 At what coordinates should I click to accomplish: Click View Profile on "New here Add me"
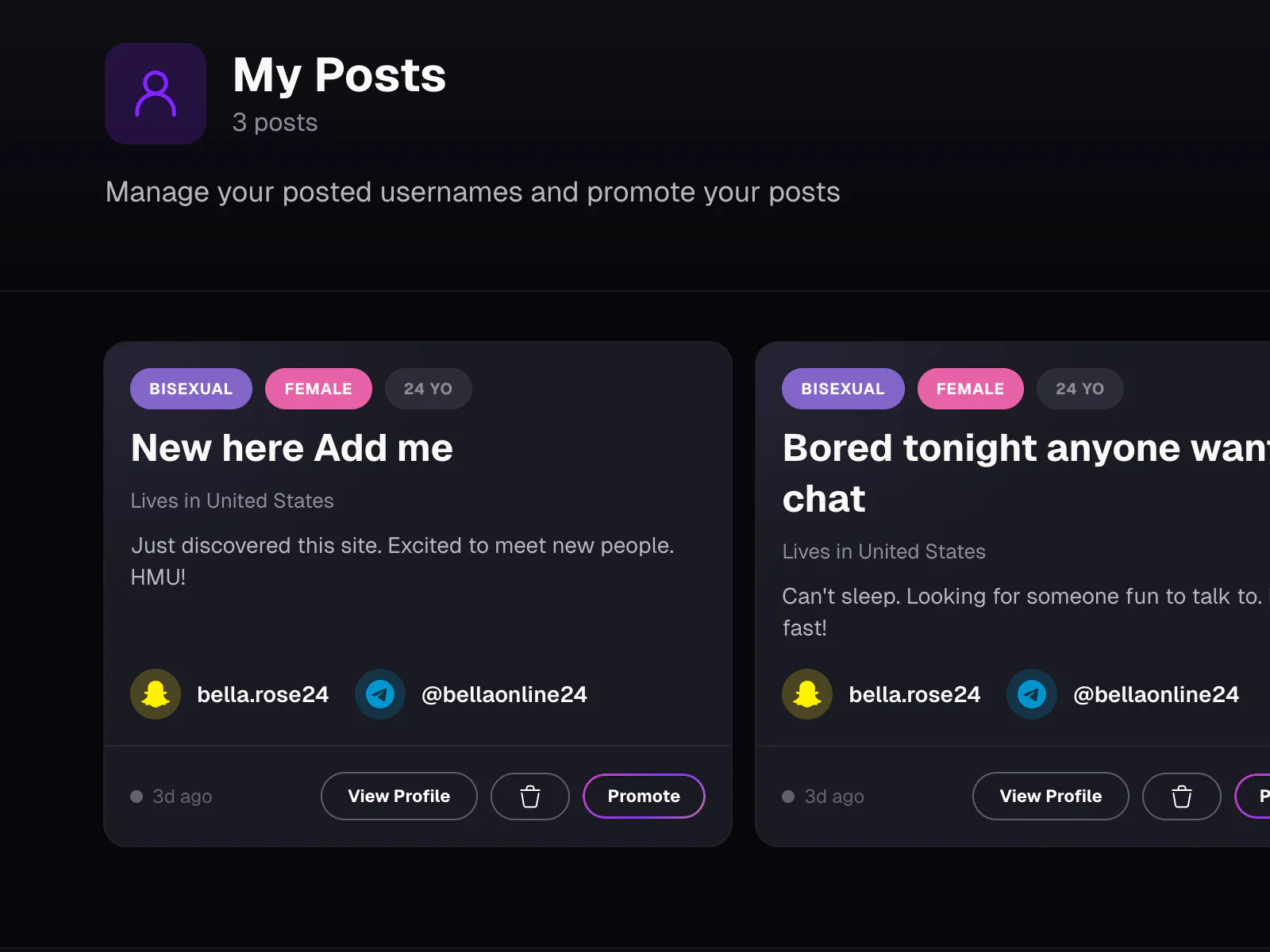click(x=398, y=796)
